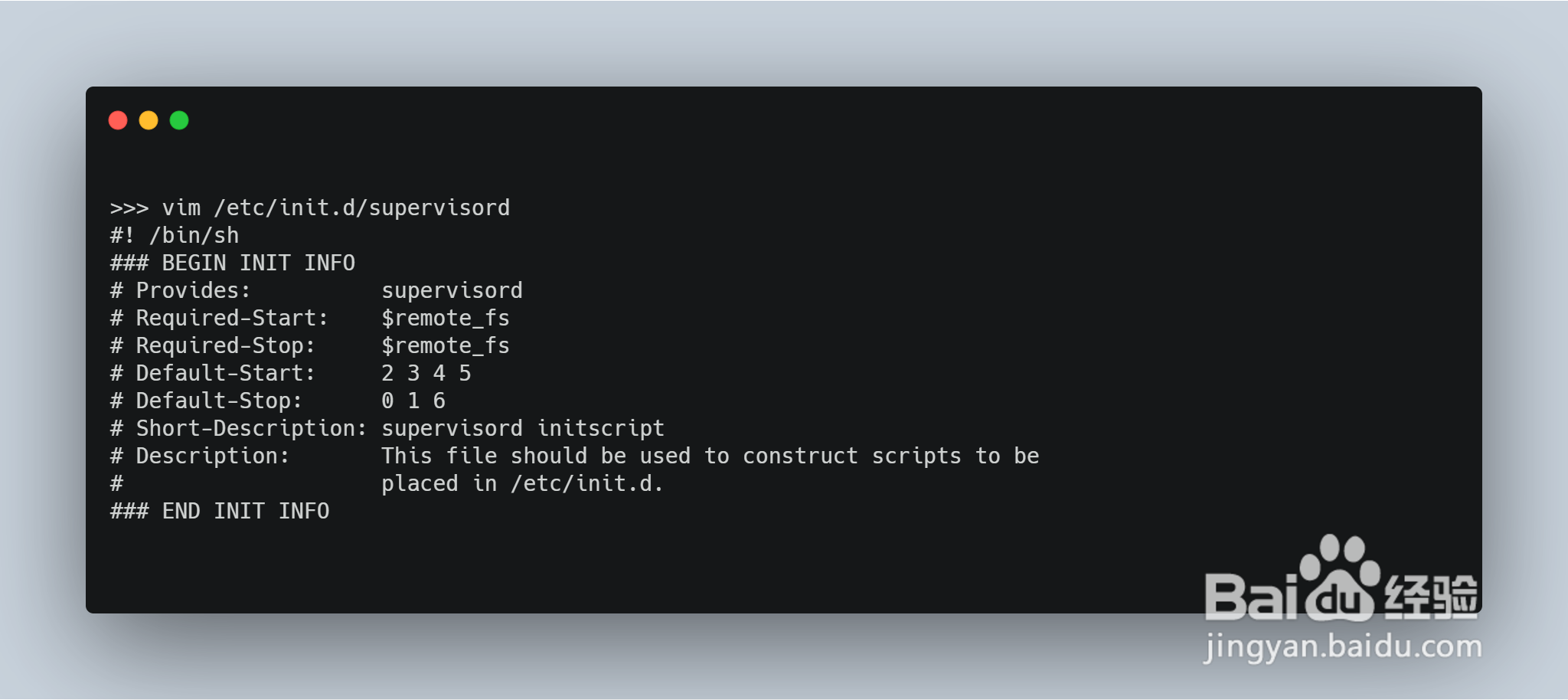Click the # Description: label
Viewport: 1568px width, 700px height.
(200, 456)
